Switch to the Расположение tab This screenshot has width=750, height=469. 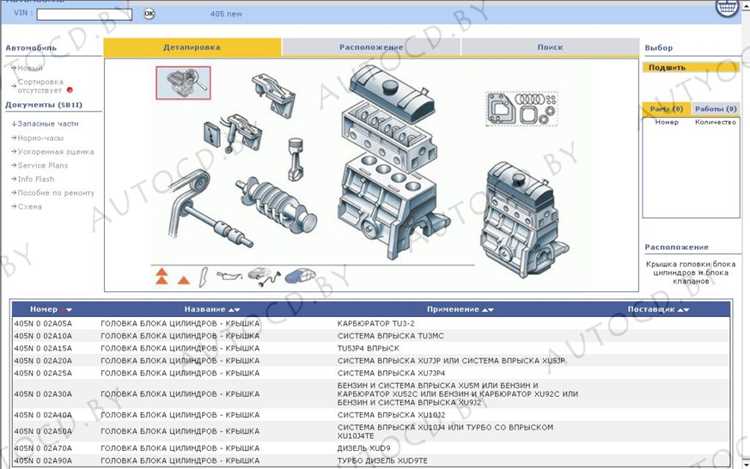(371, 47)
